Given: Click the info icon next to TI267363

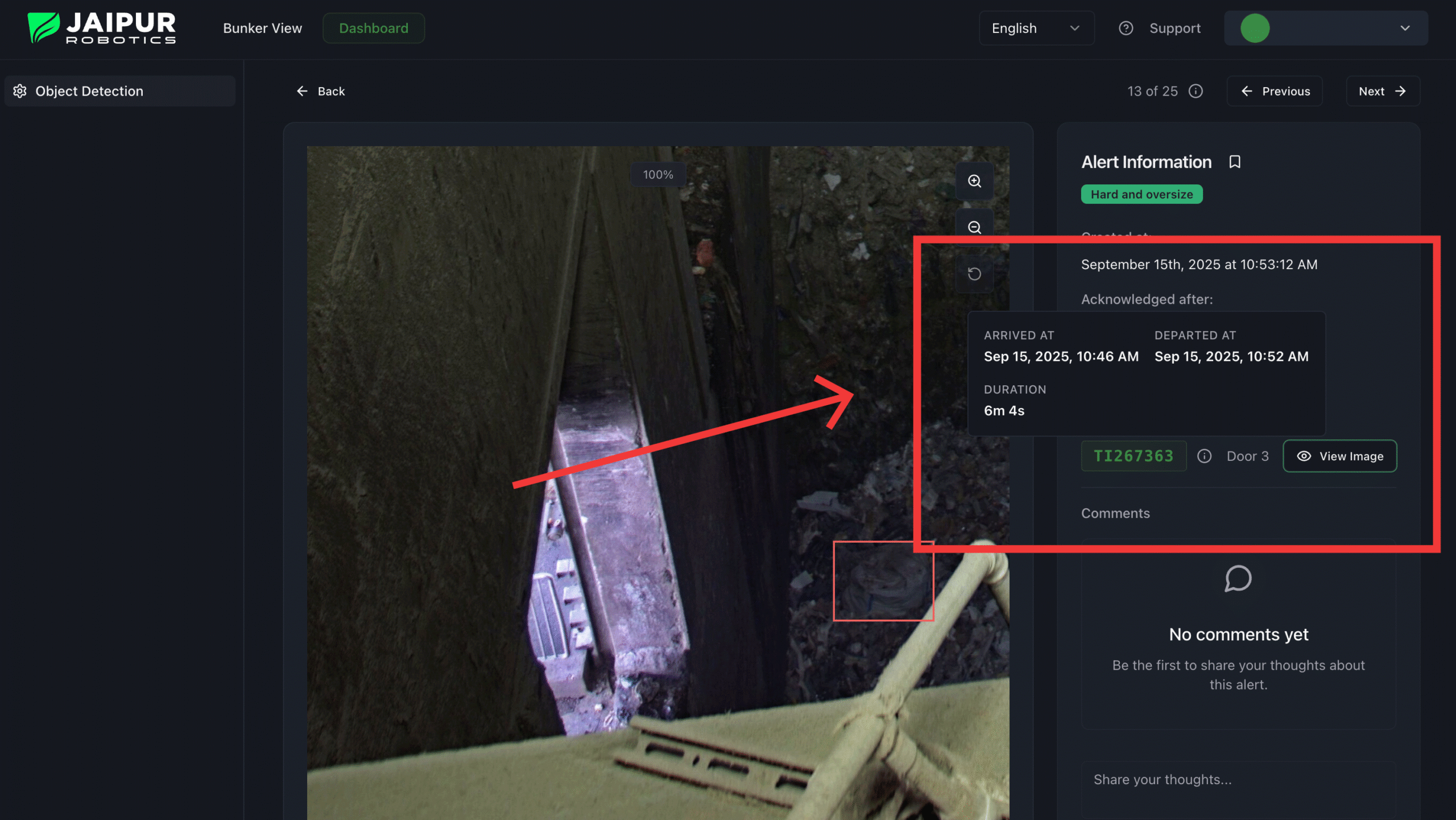Looking at the screenshot, I should click(1204, 456).
